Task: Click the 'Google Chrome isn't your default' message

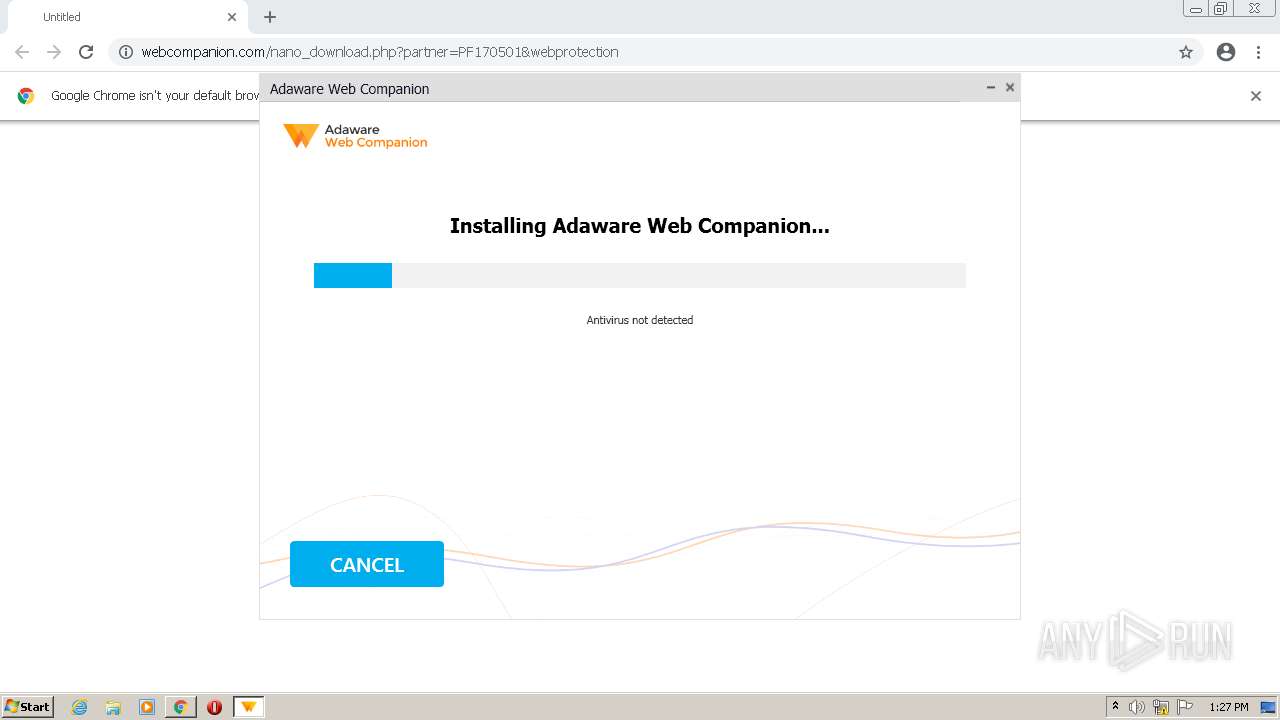Action: pyautogui.click(x=155, y=96)
